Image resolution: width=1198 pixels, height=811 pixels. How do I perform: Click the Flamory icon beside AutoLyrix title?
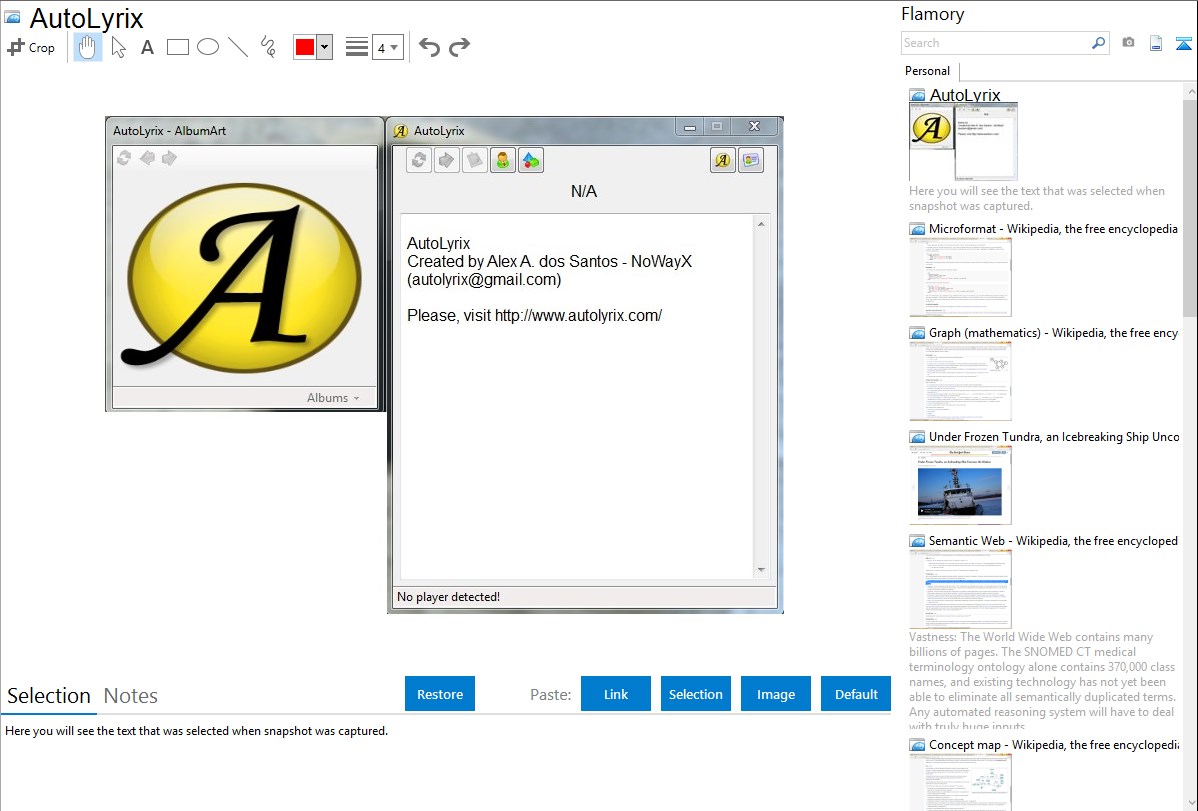[13, 17]
